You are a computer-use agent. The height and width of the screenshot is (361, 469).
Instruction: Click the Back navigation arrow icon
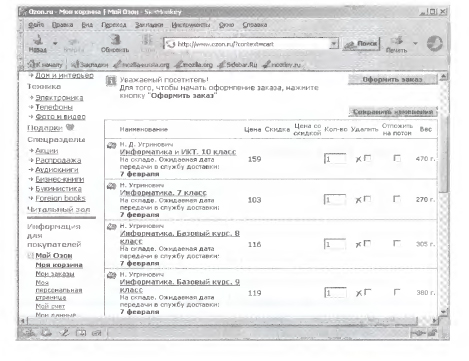[x=38, y=40]
